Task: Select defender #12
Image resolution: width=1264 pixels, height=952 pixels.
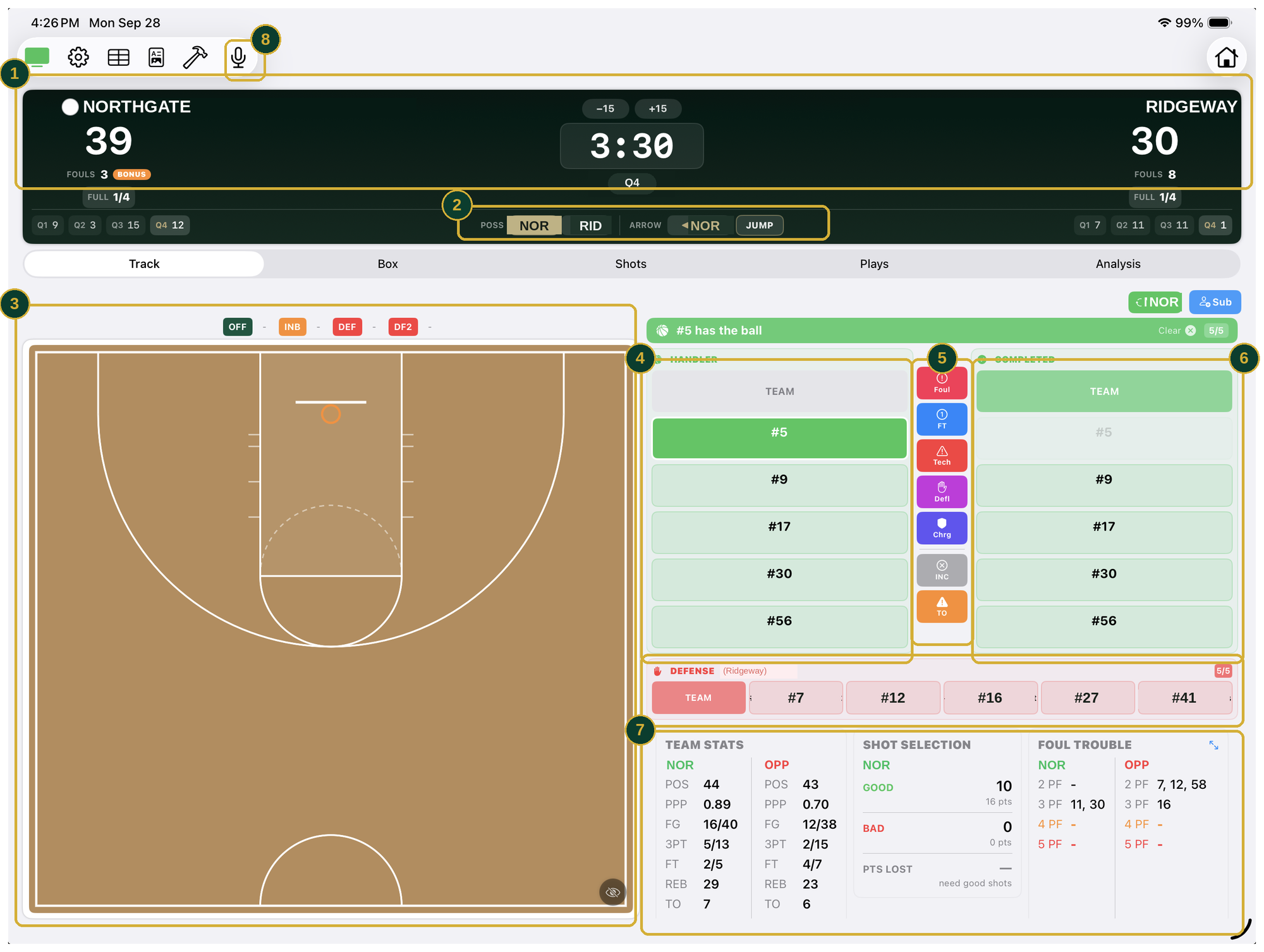Action: pyautogui.click(x=892, y=698)
